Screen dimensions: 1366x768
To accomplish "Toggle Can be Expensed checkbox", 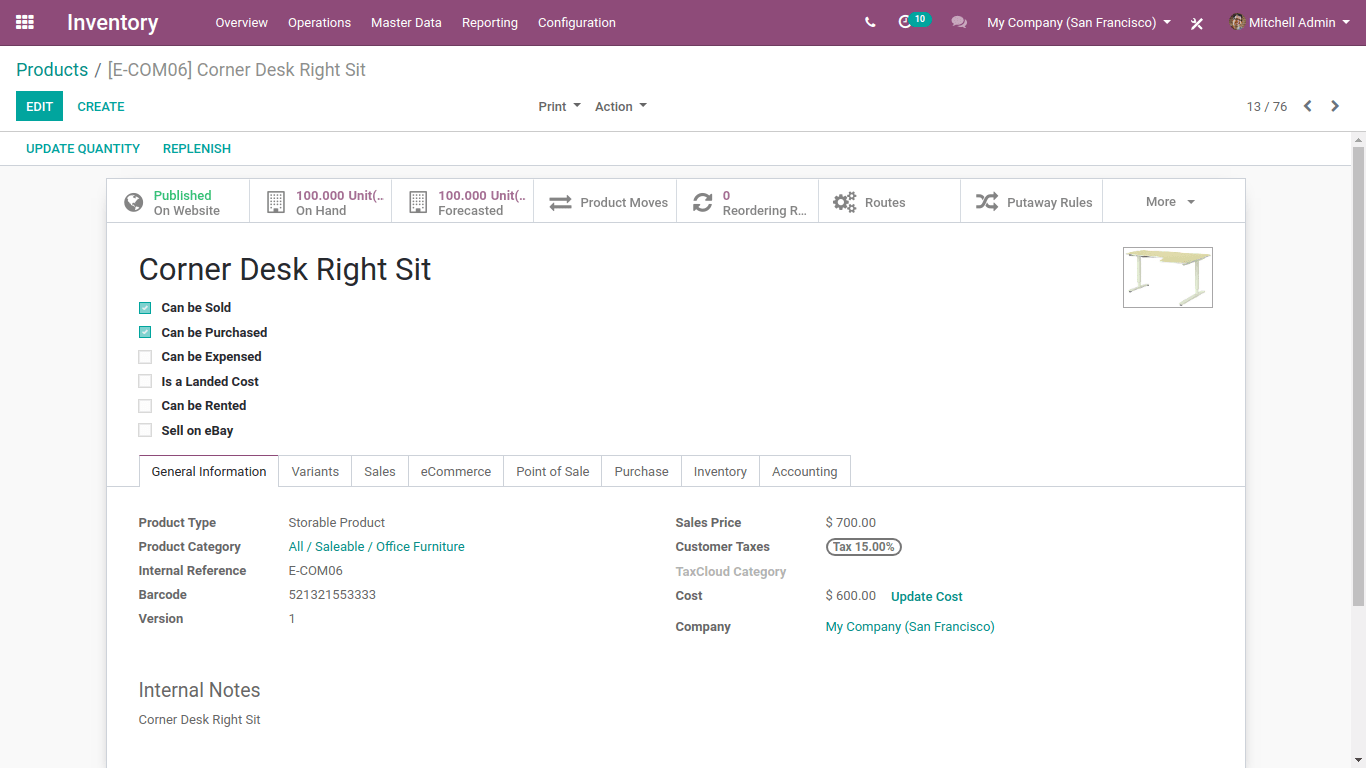I will tap(145, 357).
